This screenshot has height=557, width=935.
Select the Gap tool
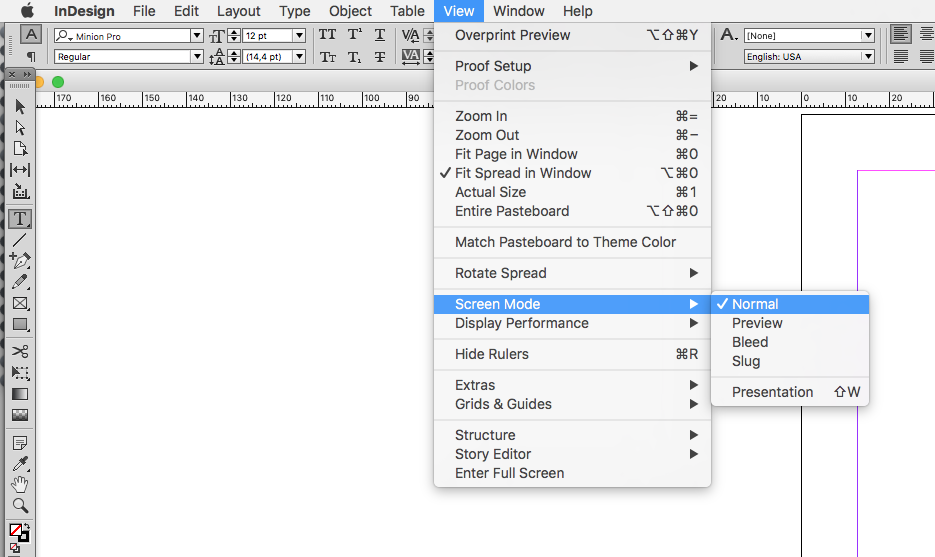pos(20,170)
